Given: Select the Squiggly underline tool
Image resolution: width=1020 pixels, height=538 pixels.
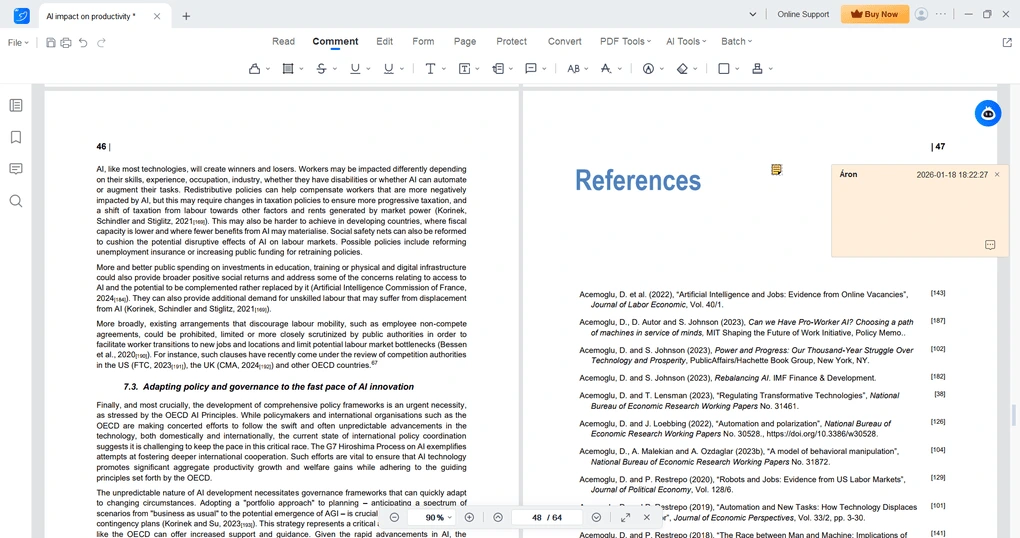Looking at the screenshot, I should 388,68.
